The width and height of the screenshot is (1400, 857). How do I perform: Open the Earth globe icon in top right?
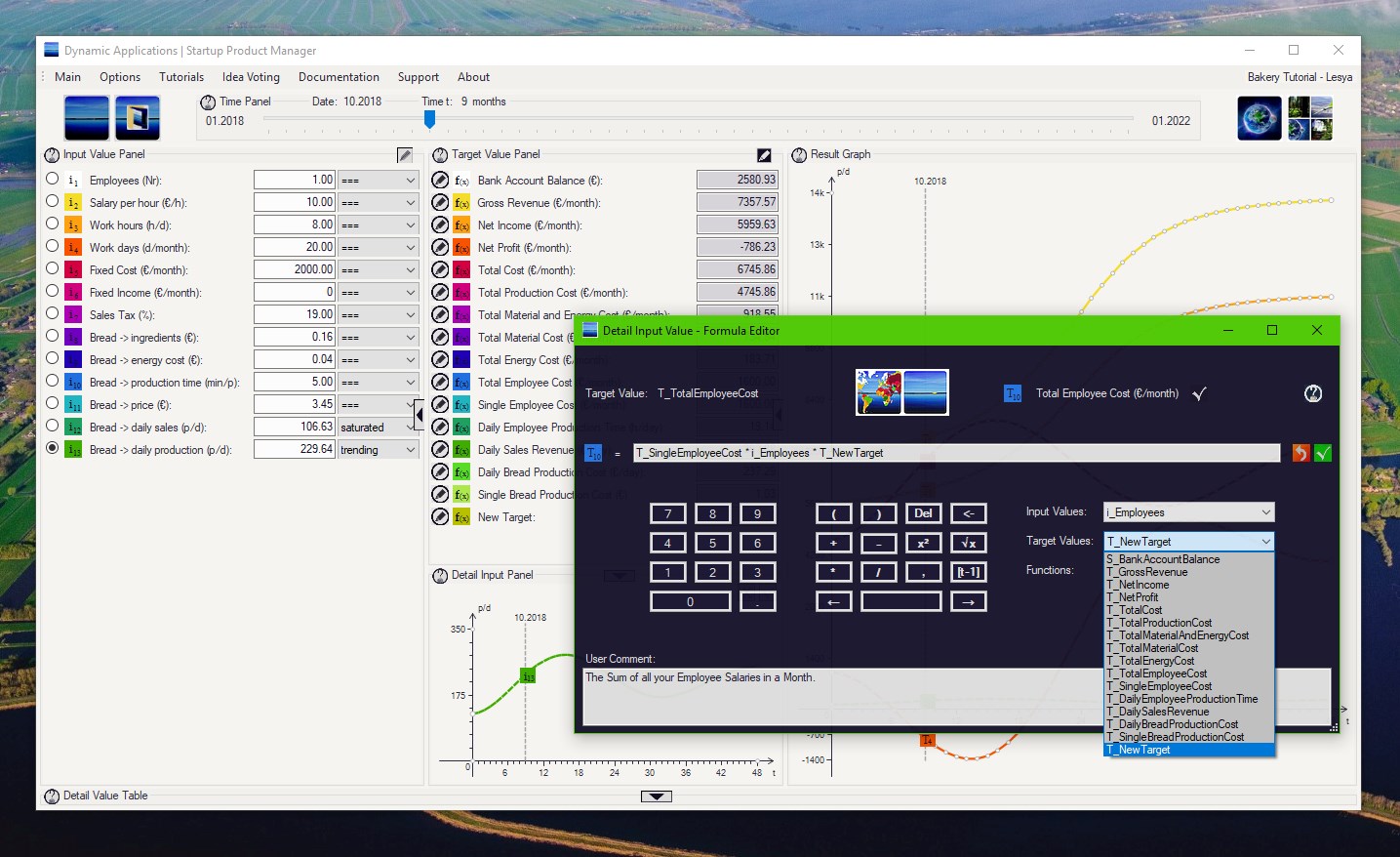1260,118
